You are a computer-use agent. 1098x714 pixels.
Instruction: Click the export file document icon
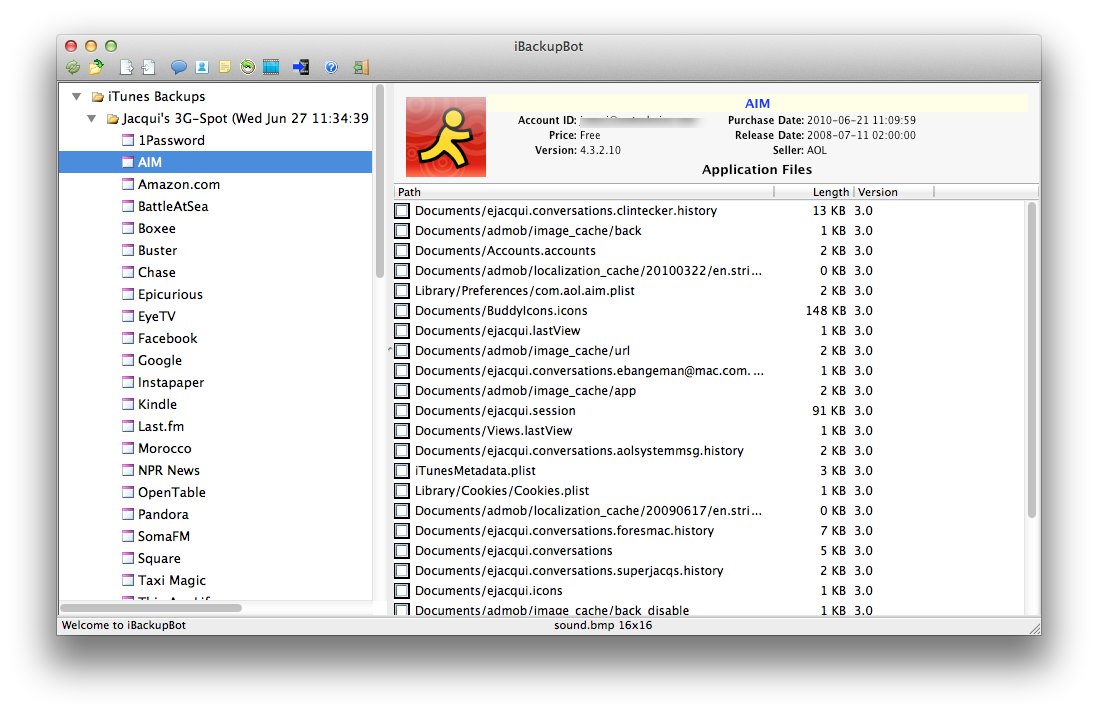point(126,67)
